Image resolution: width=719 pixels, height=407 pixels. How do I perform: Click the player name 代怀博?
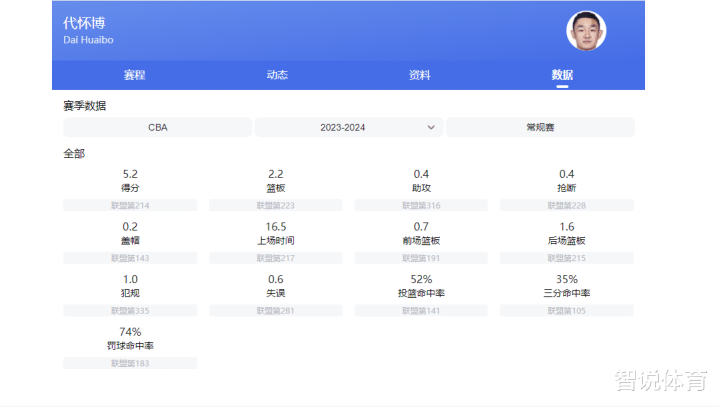tap(84, 23)
